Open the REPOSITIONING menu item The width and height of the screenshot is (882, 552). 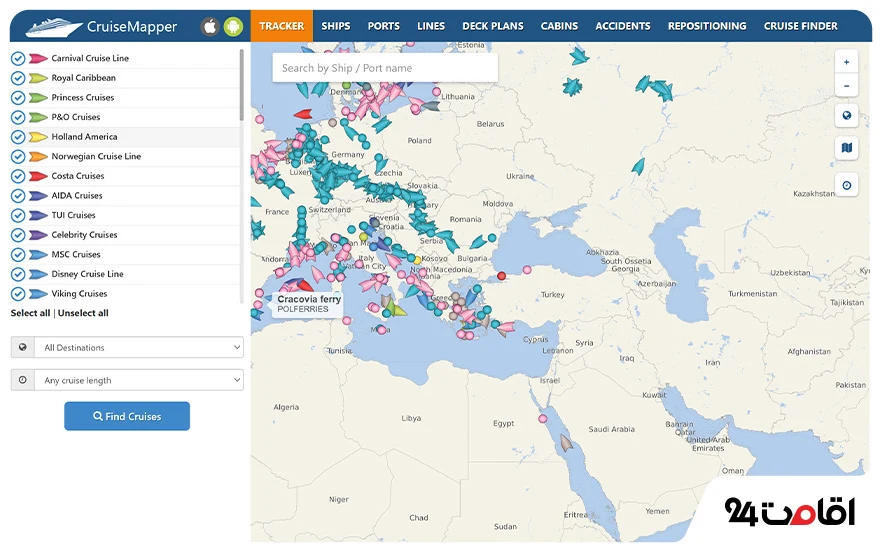pos(707,26)
